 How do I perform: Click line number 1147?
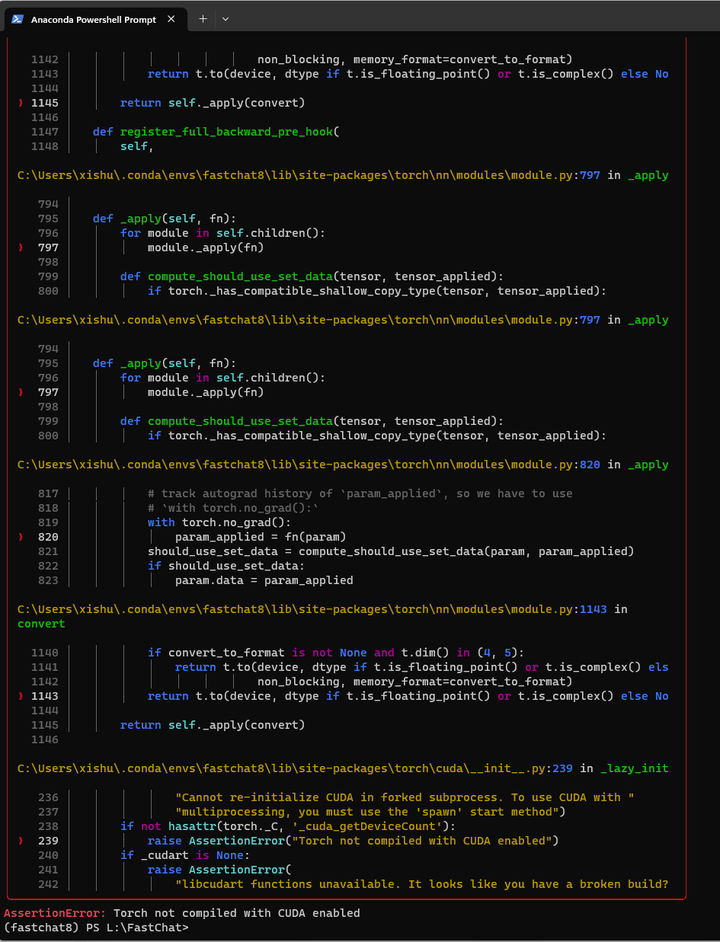(x=45, y=132)
